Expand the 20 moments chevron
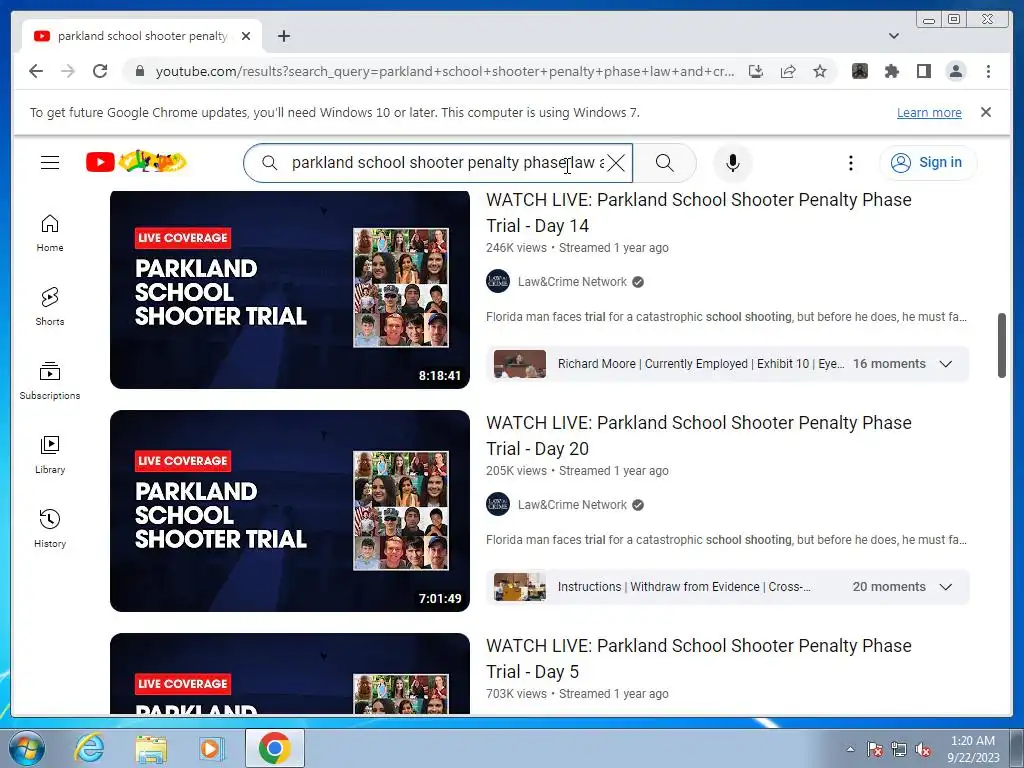 945,587
